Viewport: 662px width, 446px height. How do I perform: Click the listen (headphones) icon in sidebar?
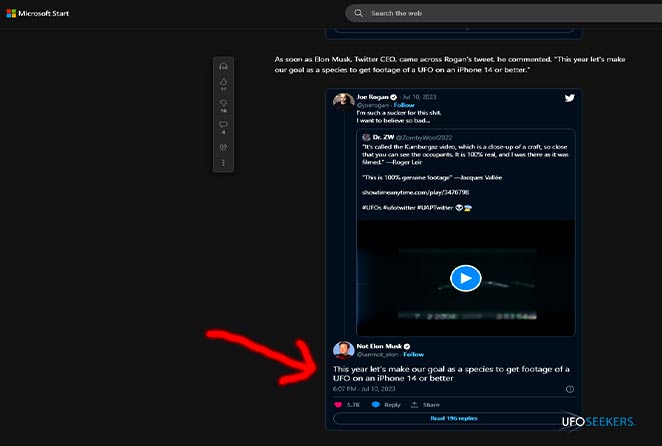coord(223,67)
